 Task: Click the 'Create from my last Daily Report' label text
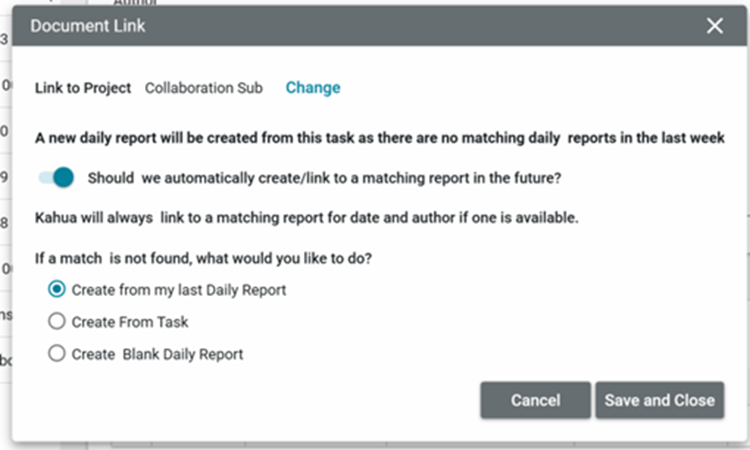pos(179,290)
